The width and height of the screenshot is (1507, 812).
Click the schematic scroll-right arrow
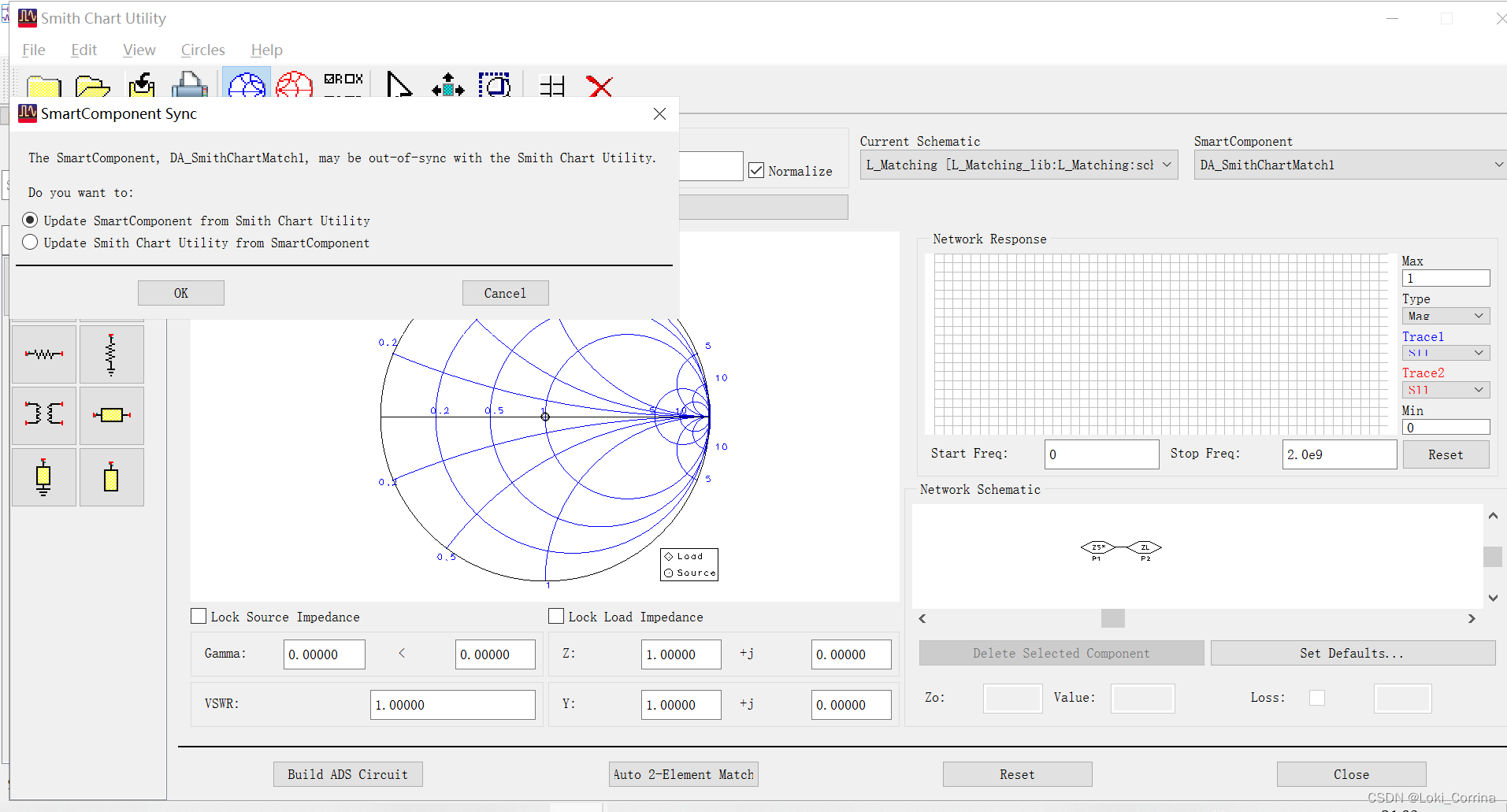click(x=1472, y=618)
